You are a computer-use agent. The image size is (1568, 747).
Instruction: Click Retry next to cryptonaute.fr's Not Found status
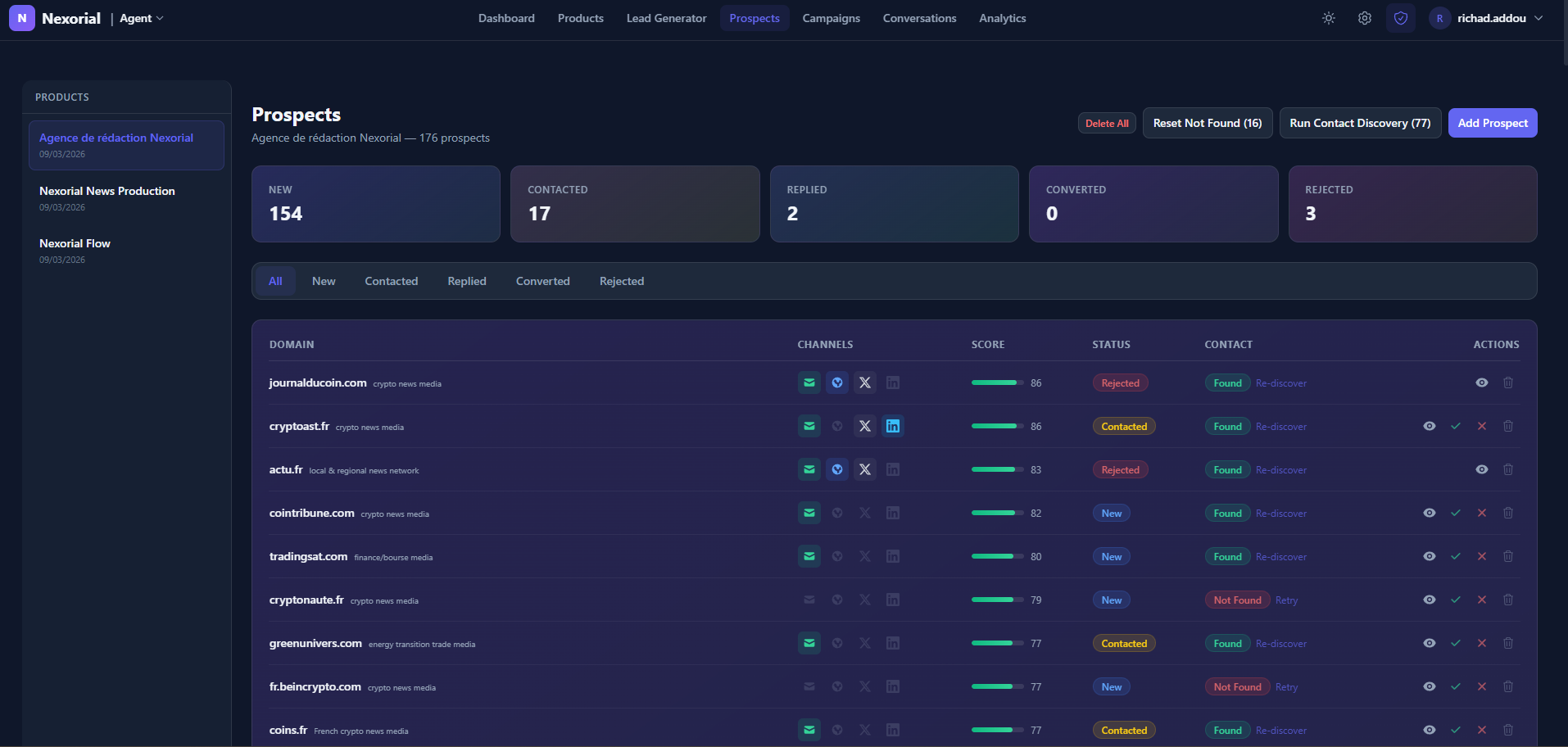pyautogui.click(x=1285, y=600)
